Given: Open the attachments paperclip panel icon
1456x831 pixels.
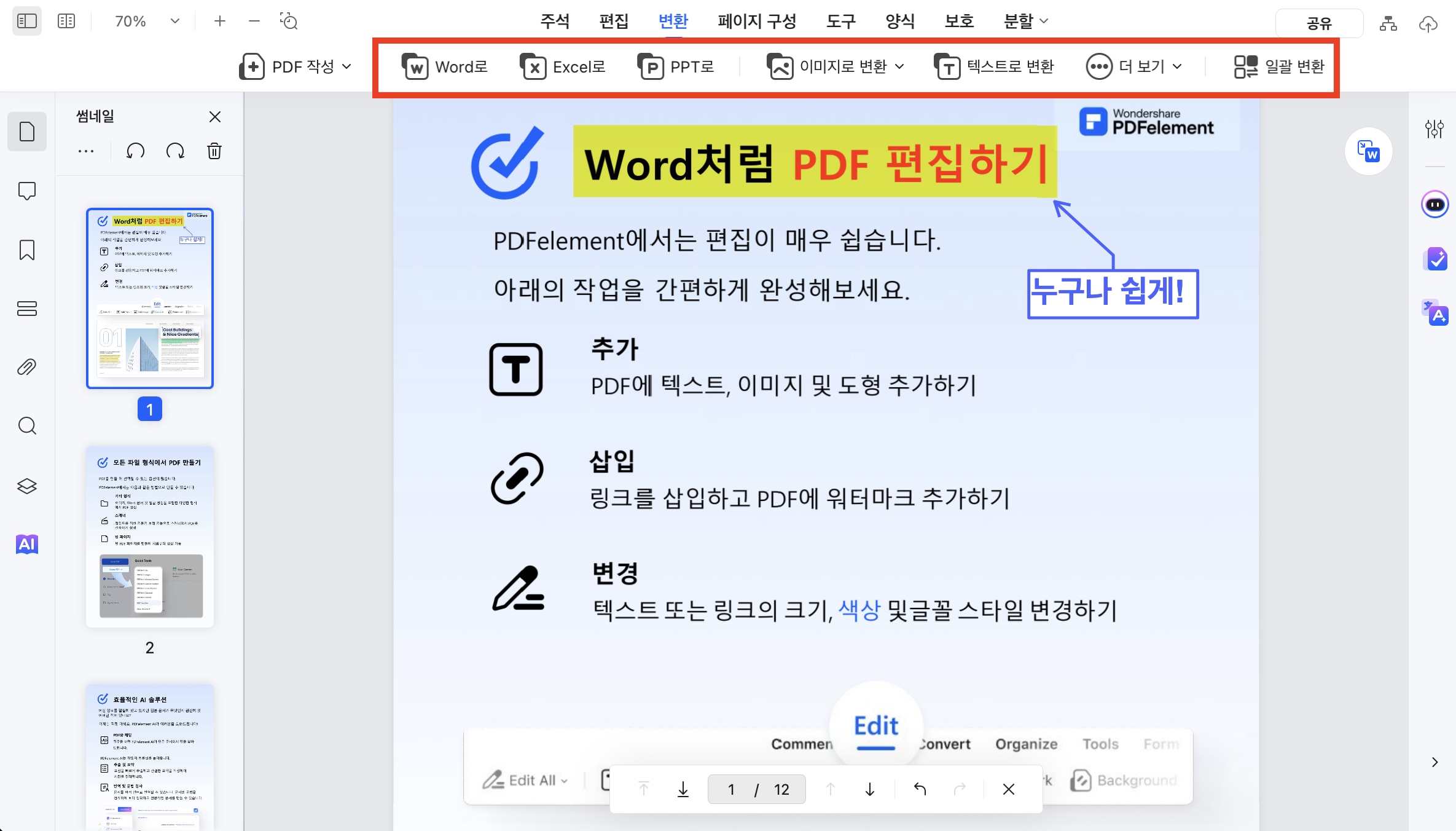Looking at the screenshot, I should (27, 368).
